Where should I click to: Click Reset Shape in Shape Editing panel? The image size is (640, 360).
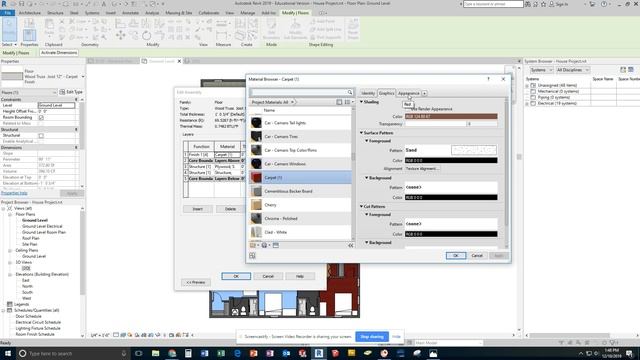pyautogui.click(x=353, y=29)
